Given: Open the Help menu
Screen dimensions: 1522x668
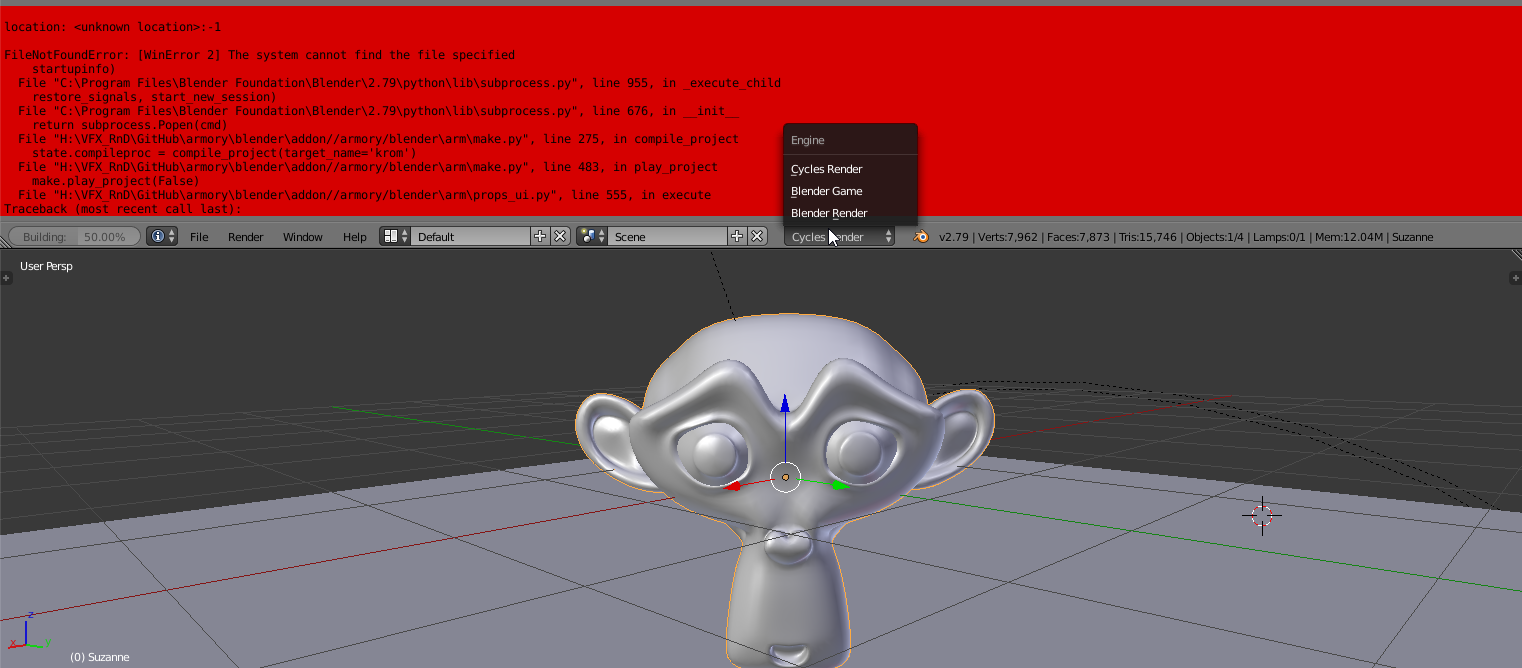Looking at the screenshot, I should point(355,237).
